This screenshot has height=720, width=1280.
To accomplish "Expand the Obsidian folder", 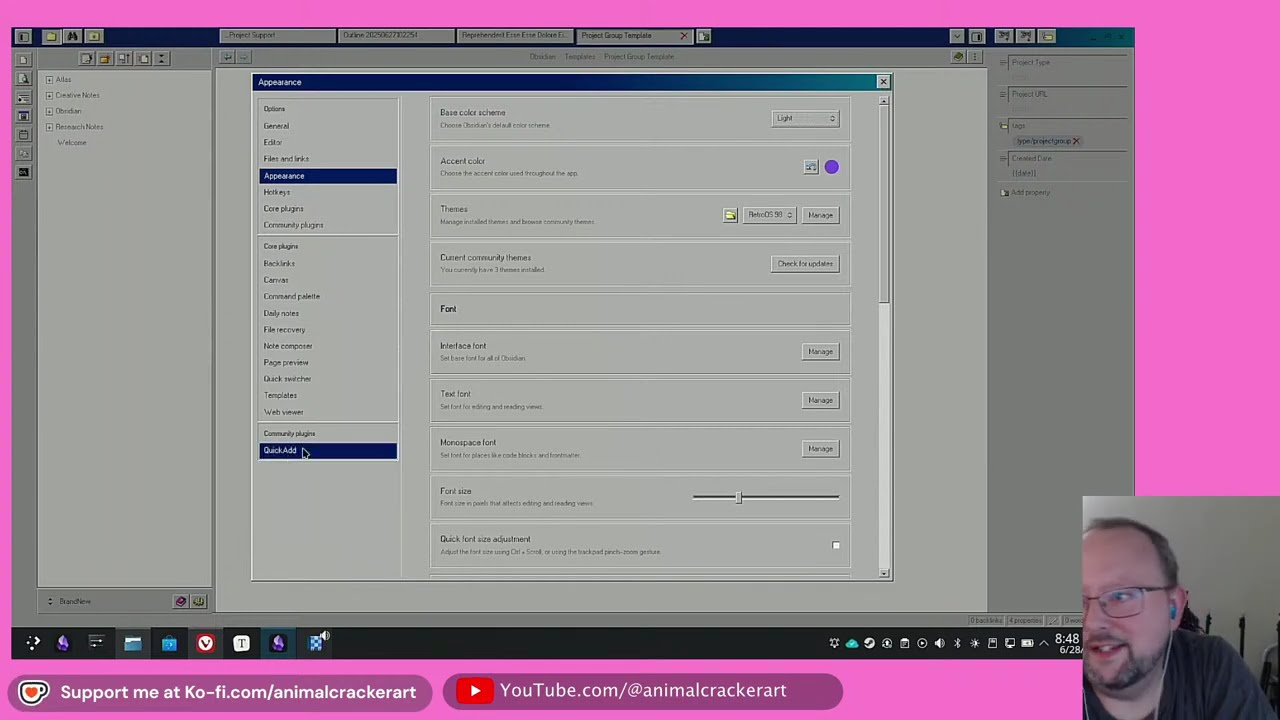I will tap(49, 111).
